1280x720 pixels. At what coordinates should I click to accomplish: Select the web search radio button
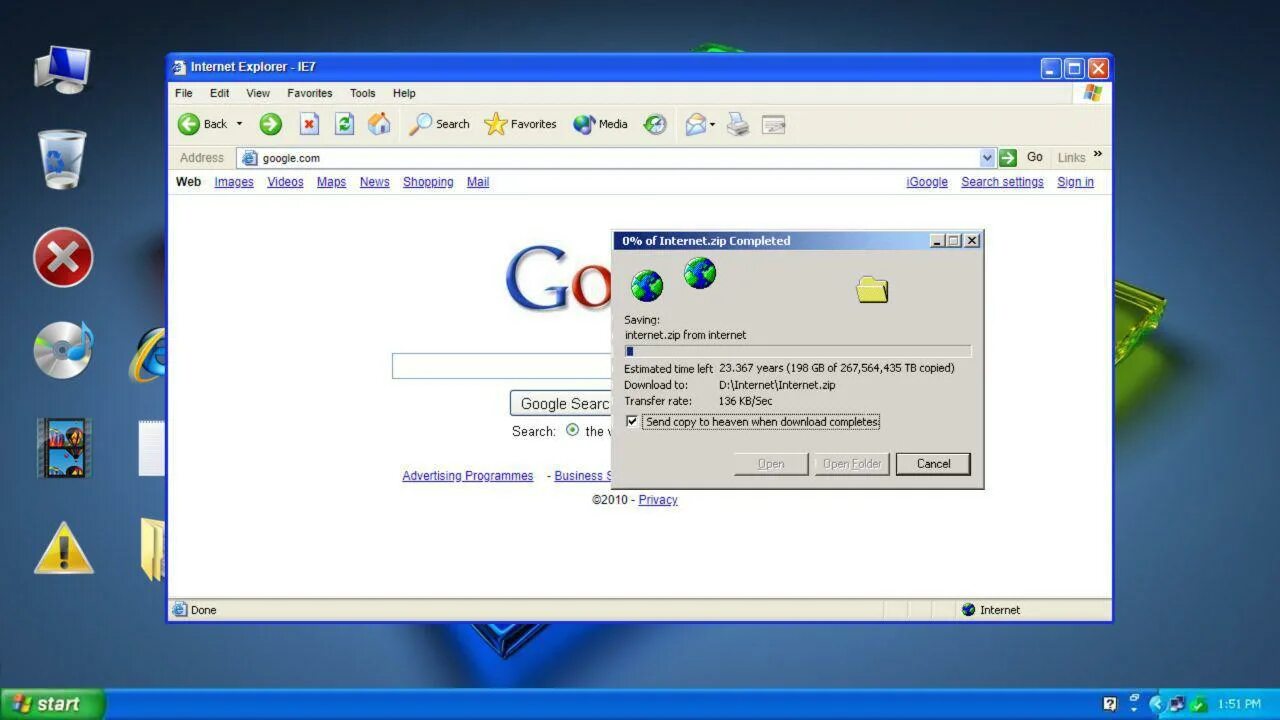click(572, 431)
